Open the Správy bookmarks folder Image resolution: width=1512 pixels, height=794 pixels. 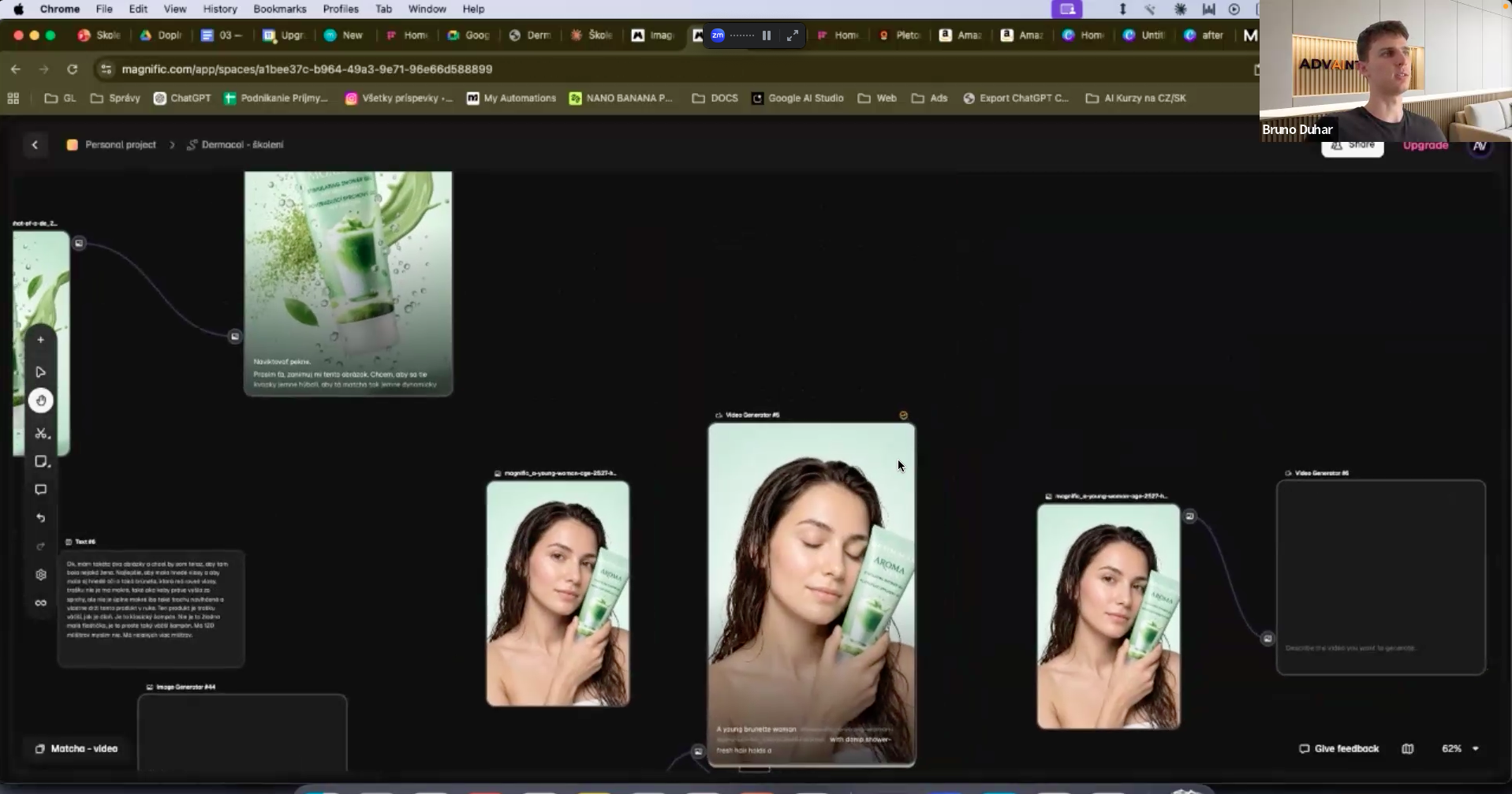pos(115,99)
